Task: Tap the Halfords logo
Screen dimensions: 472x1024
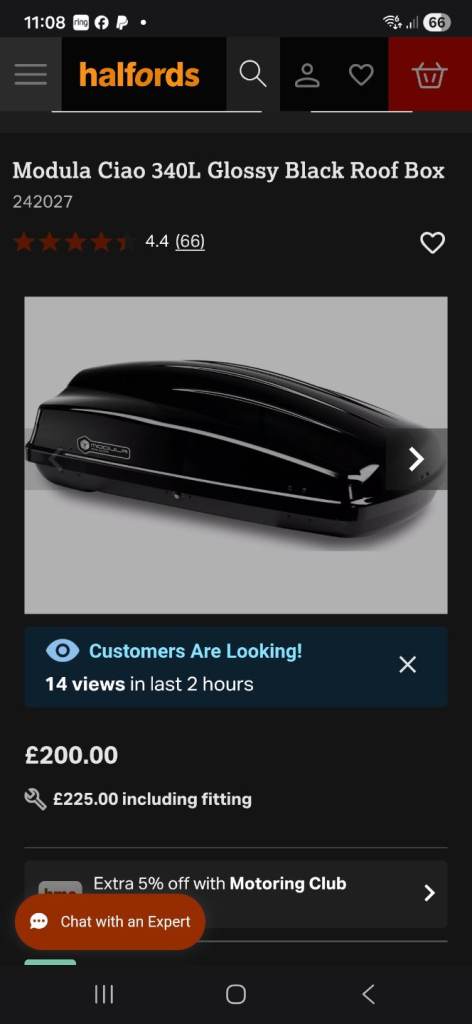Action: pos(139,74)
